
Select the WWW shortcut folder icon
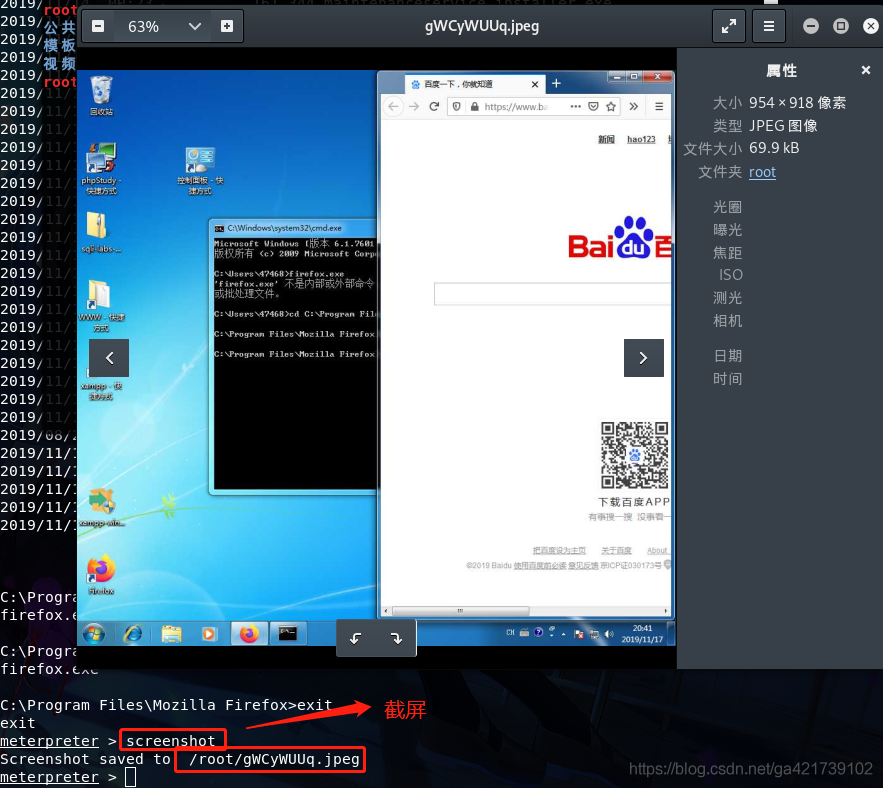tap(101, 306)
